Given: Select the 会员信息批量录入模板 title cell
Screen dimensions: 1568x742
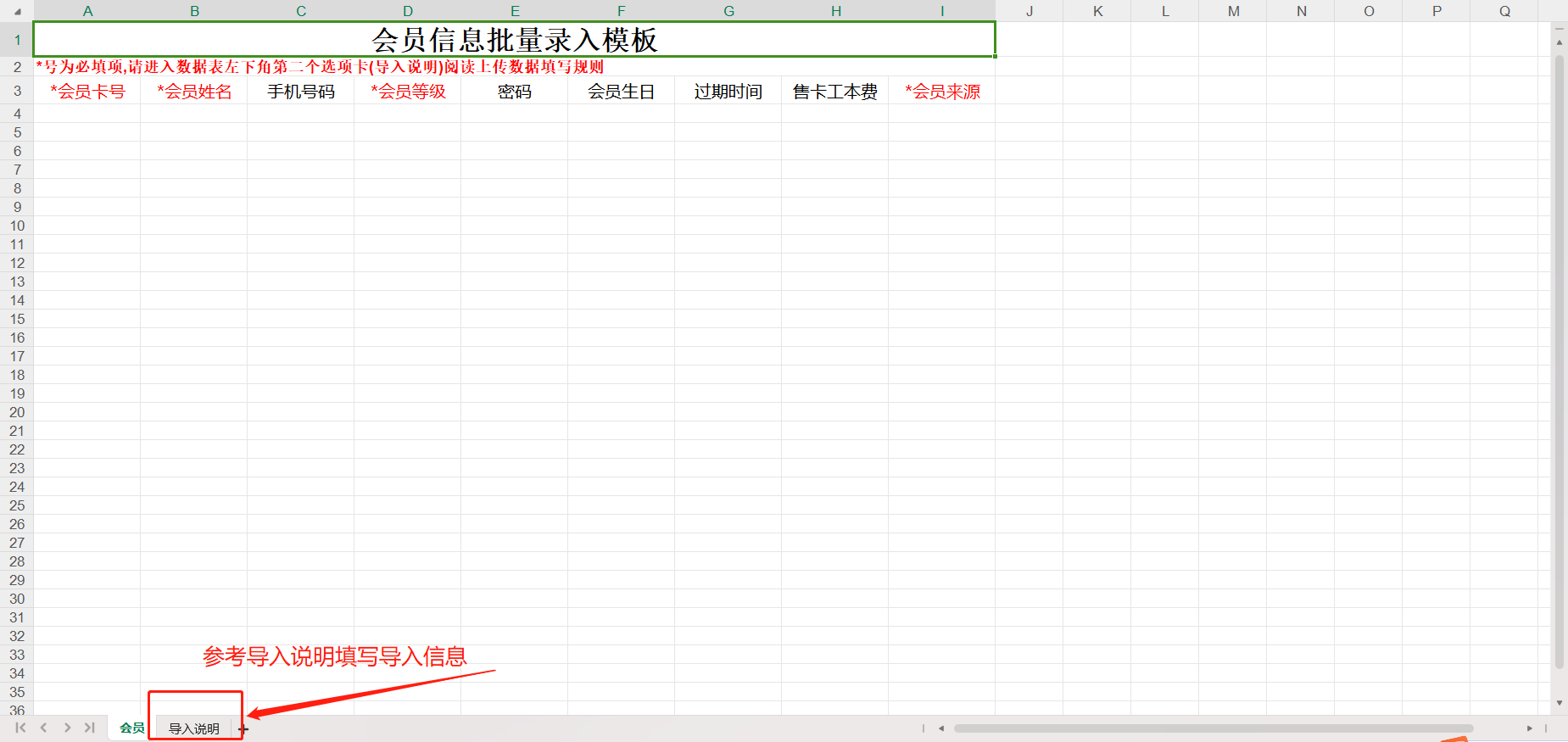Looking at the screenshot, I should [514, 40].
